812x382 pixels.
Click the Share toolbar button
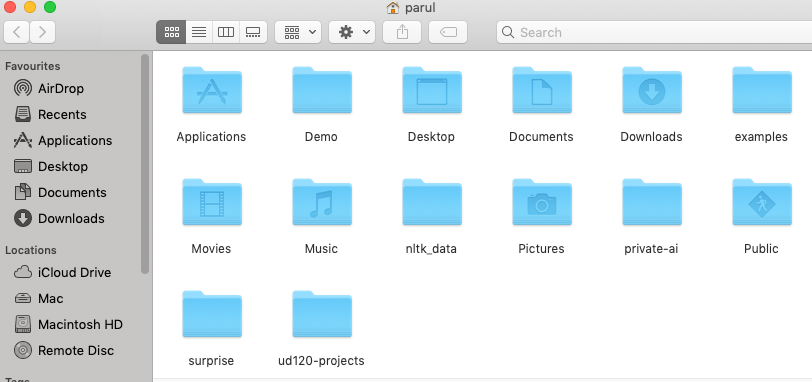(402, 32)
